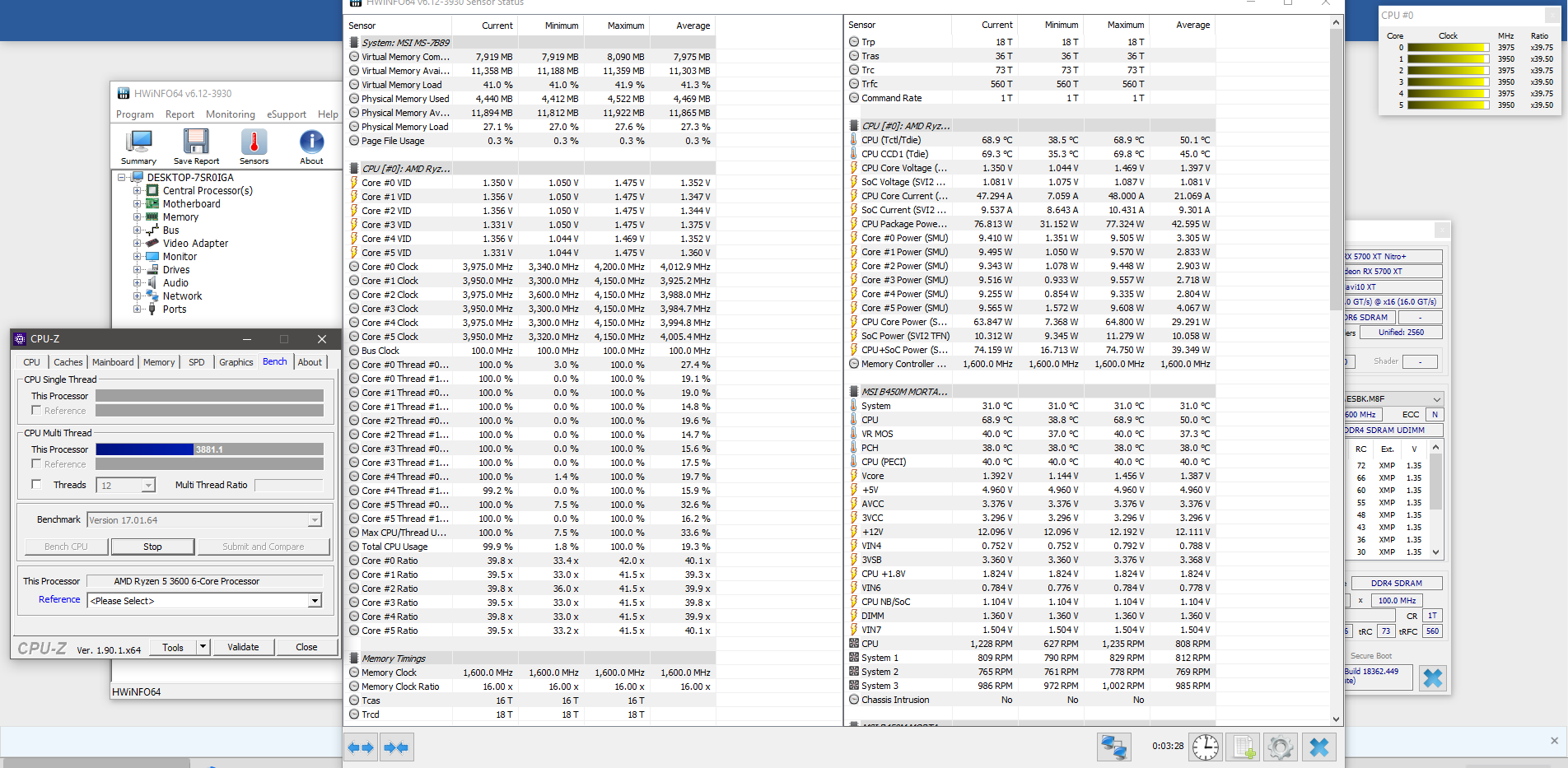Click the reset clock icon in sensor toolbar
Image resolution: width=1568 pixels, height=768 pixels.
coord(1206,747)
